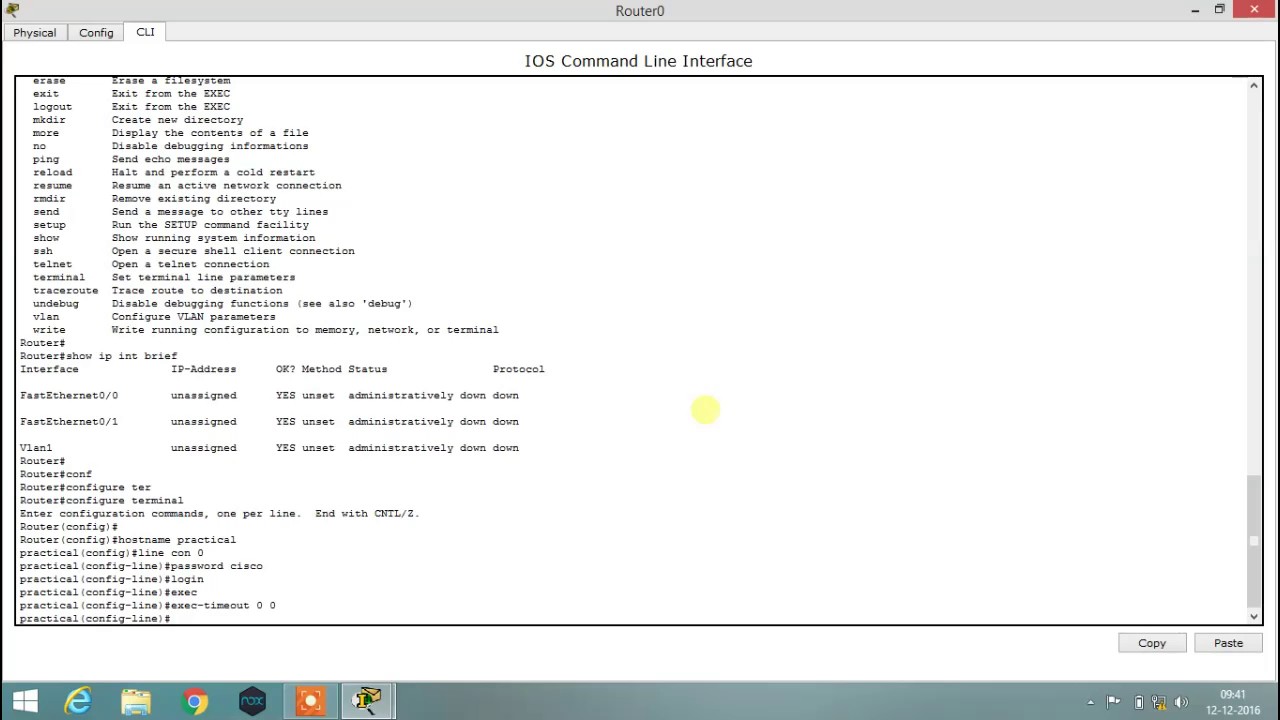Click the Copy button
1280x720 pixels.
pos(1152,643)
